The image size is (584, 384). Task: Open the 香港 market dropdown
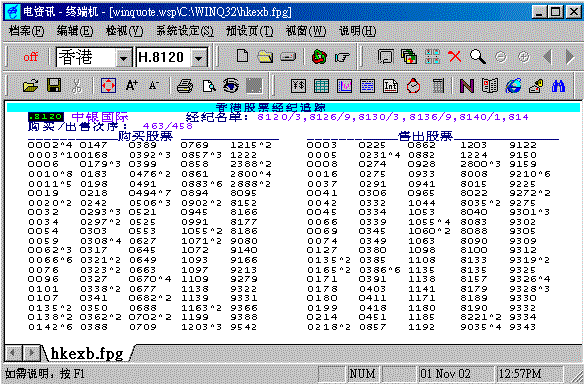coord(123,58)
